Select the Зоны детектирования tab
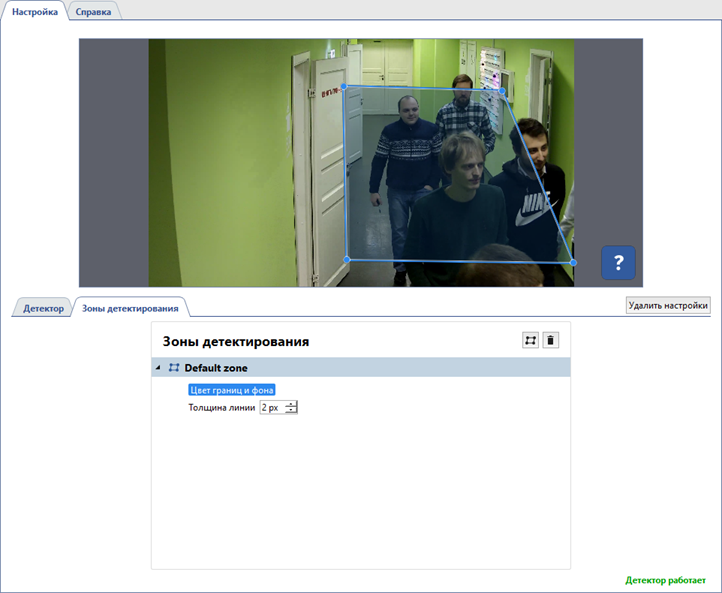 coord(130,308)
